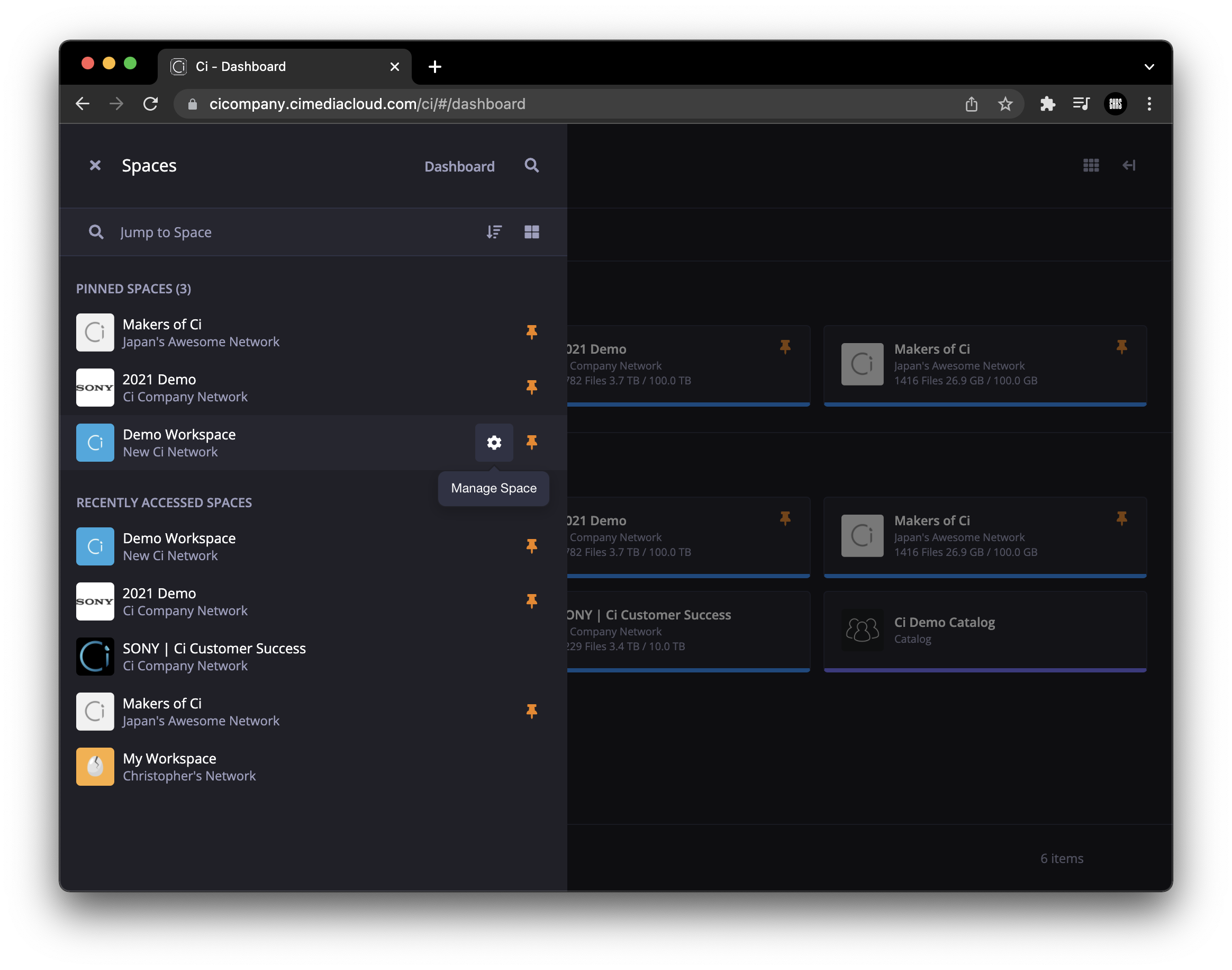Unpin 2021 Demo in Pinned Spaces
The height and width of the screenshot is (970, 1232).
pos(531,387)
